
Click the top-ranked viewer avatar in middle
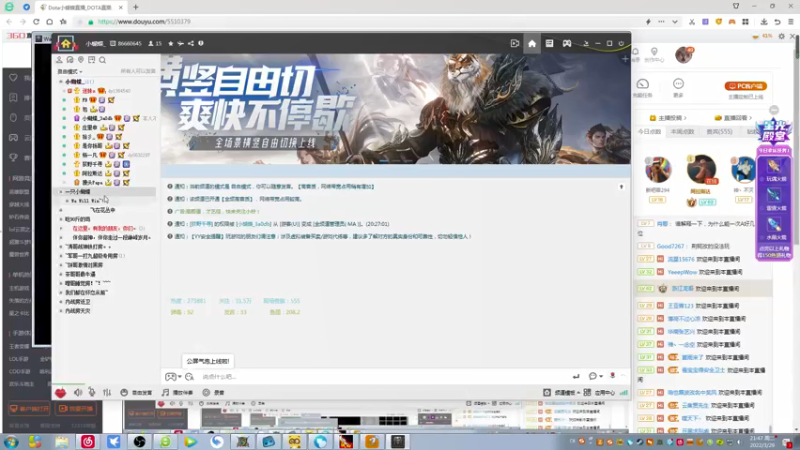click(x=701, y=168)
